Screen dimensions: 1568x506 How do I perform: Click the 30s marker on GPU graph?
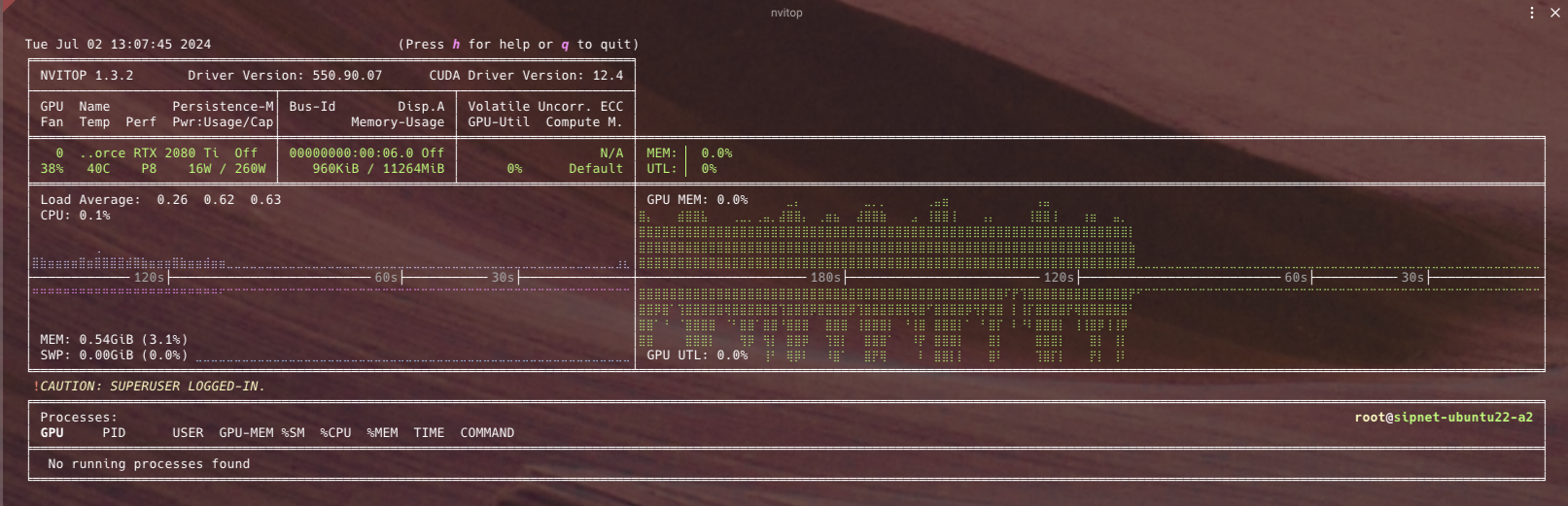click(x=1412, y=278)
